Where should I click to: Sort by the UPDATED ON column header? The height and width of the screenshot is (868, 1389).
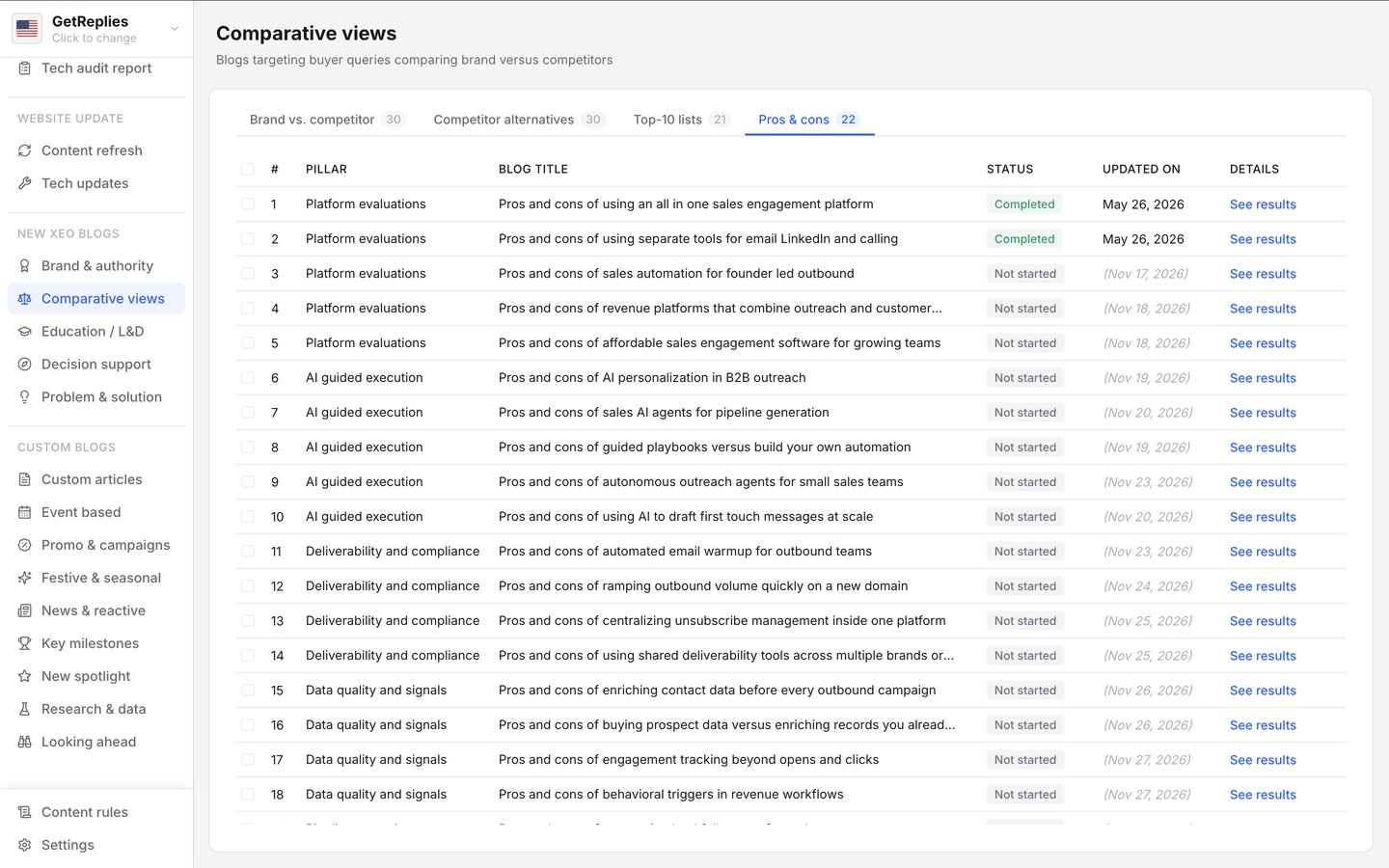tap(1141, 169)
